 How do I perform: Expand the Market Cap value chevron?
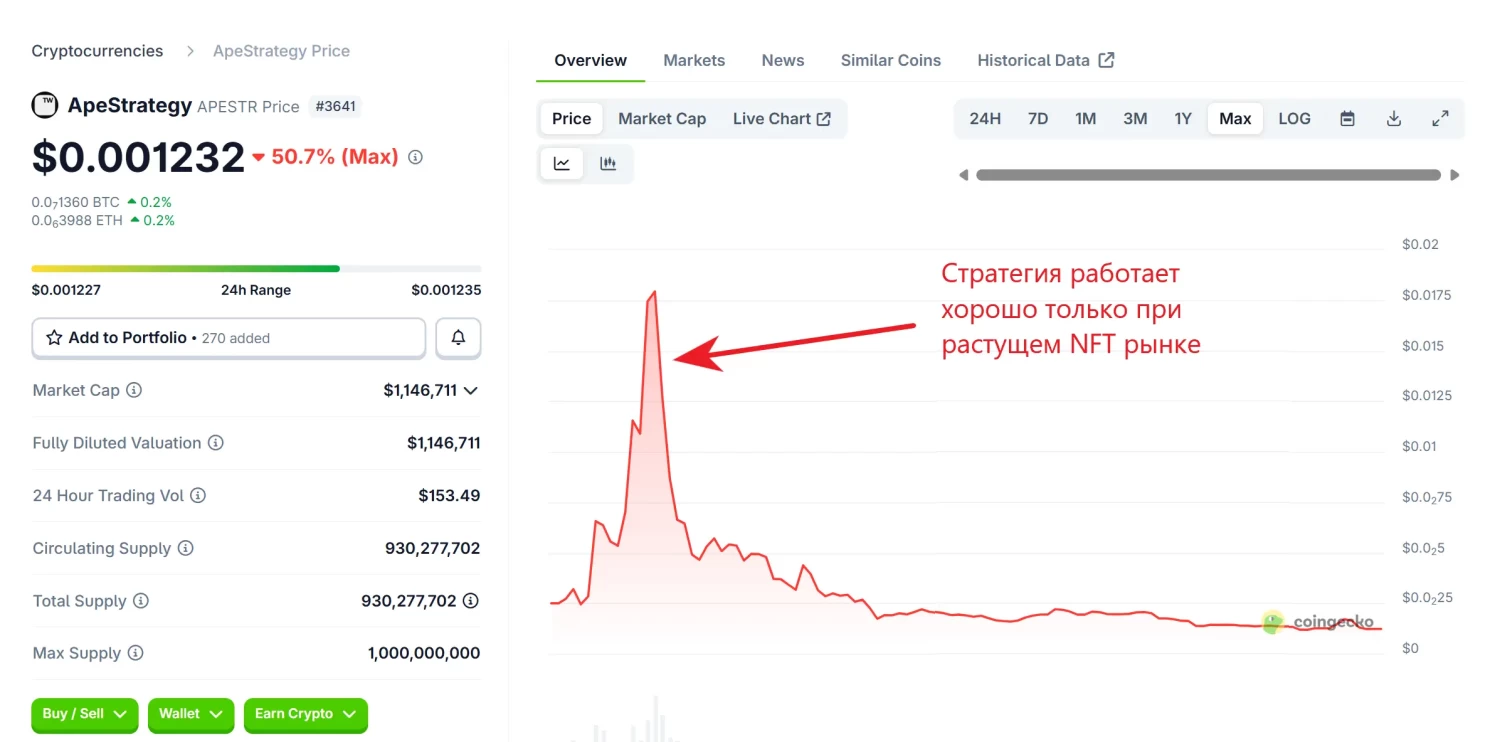(471, 391)
